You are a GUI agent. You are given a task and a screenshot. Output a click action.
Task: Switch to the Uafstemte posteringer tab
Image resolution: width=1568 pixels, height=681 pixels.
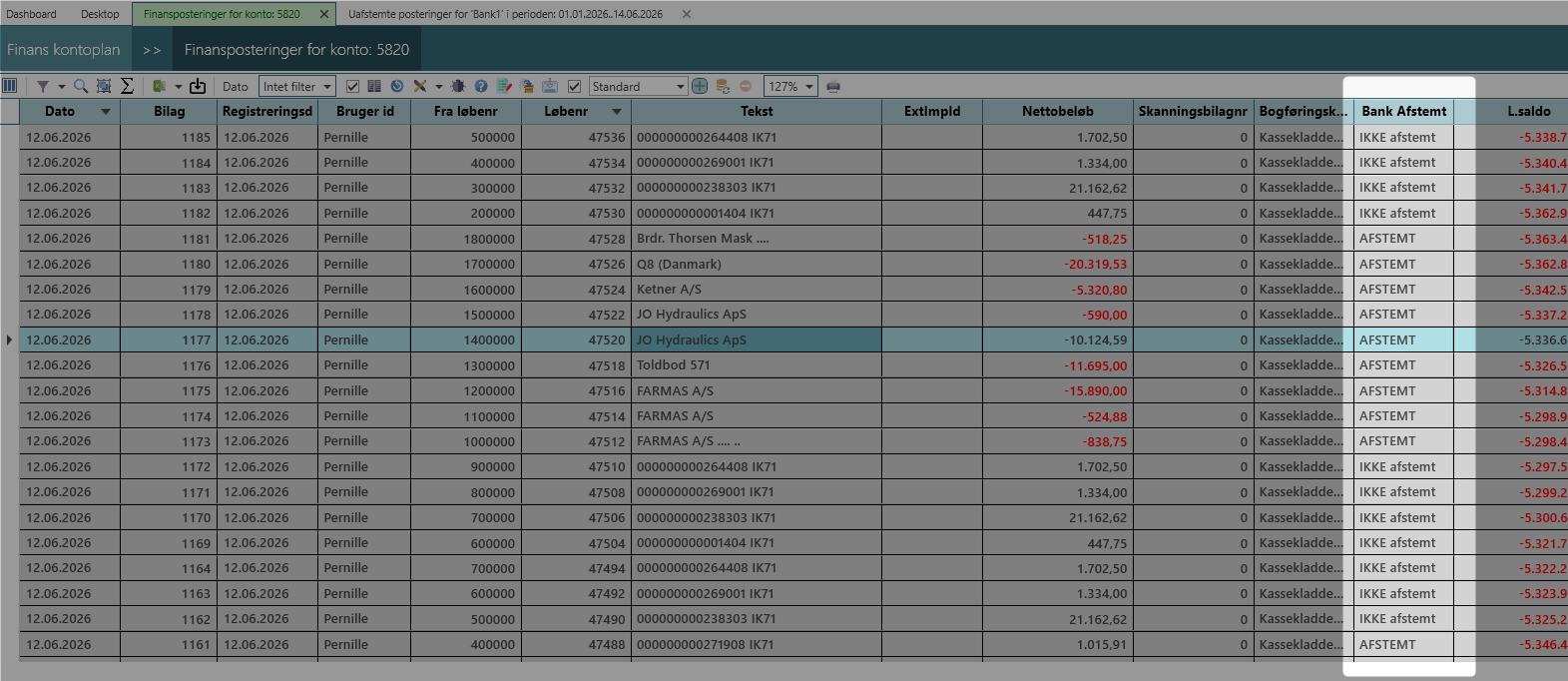[x=505, y=14]
